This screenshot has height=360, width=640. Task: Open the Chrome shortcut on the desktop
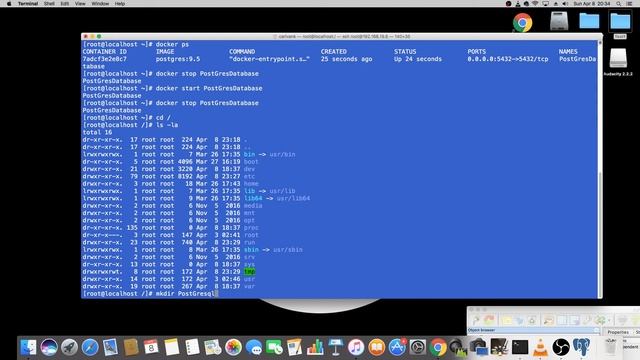522,22
